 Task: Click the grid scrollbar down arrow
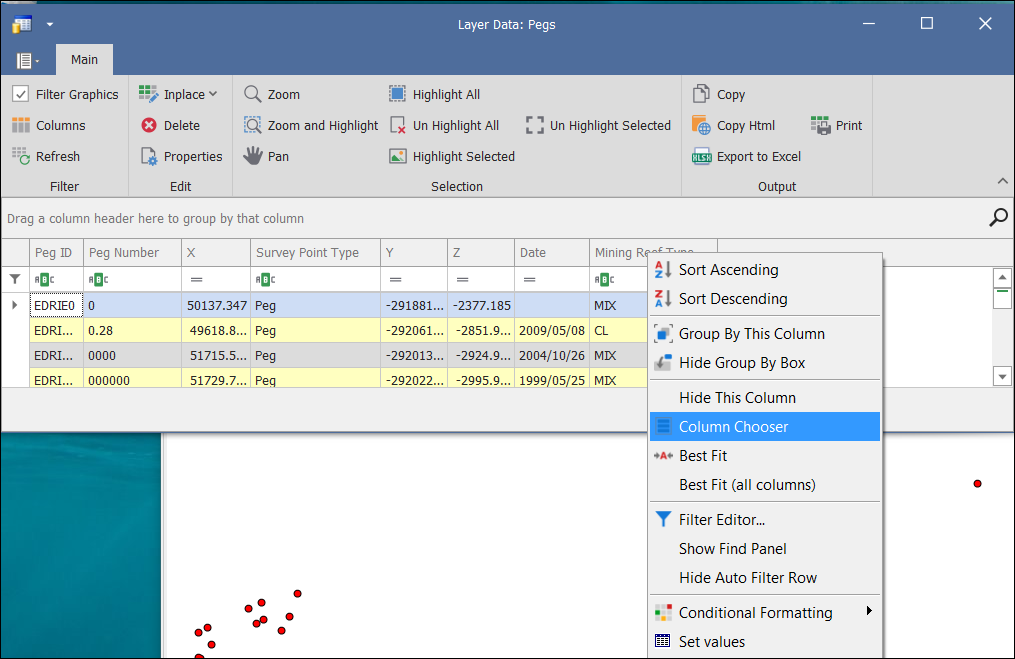[1002, 376]
